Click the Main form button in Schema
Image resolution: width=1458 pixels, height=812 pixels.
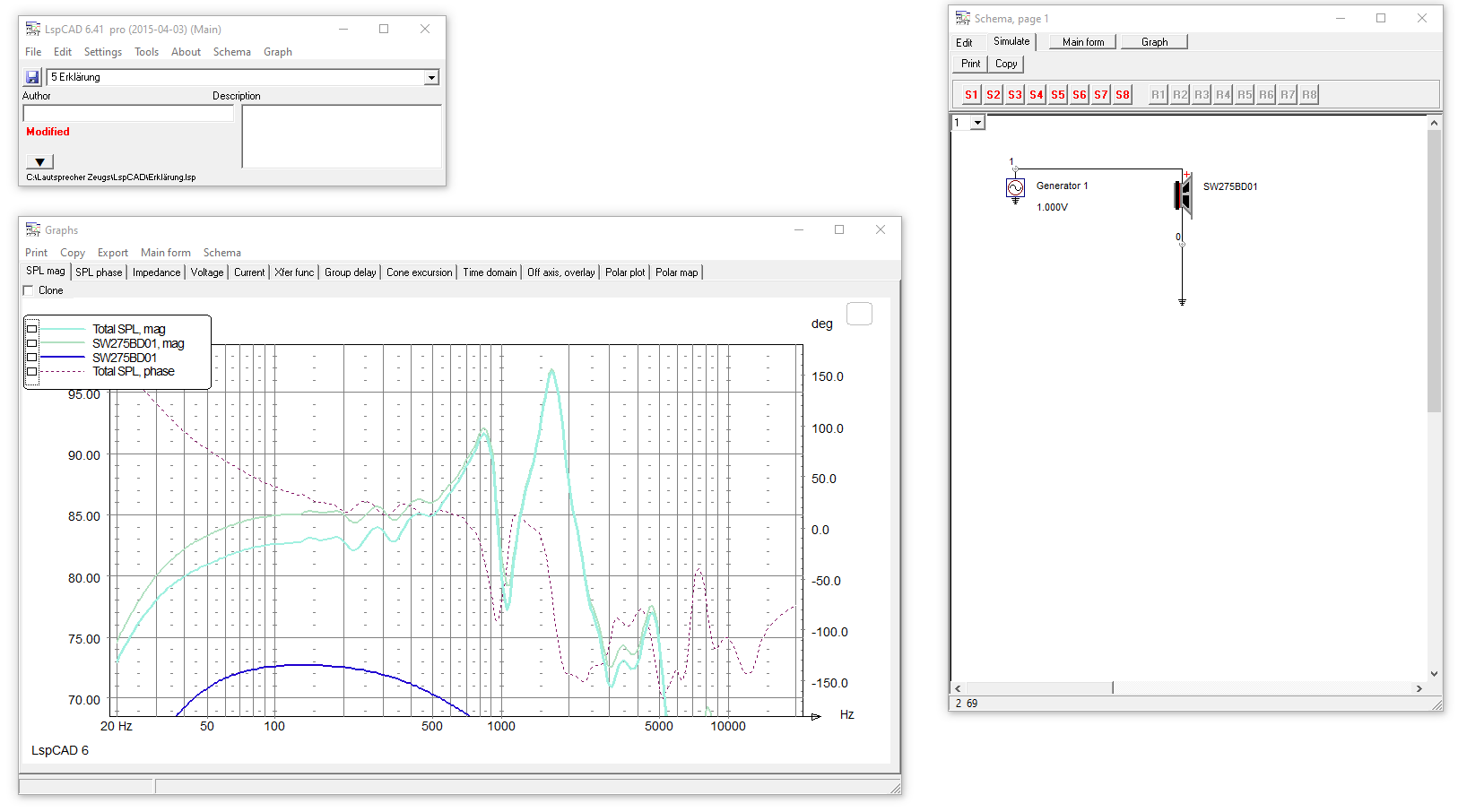click(x=1083, y=42)
